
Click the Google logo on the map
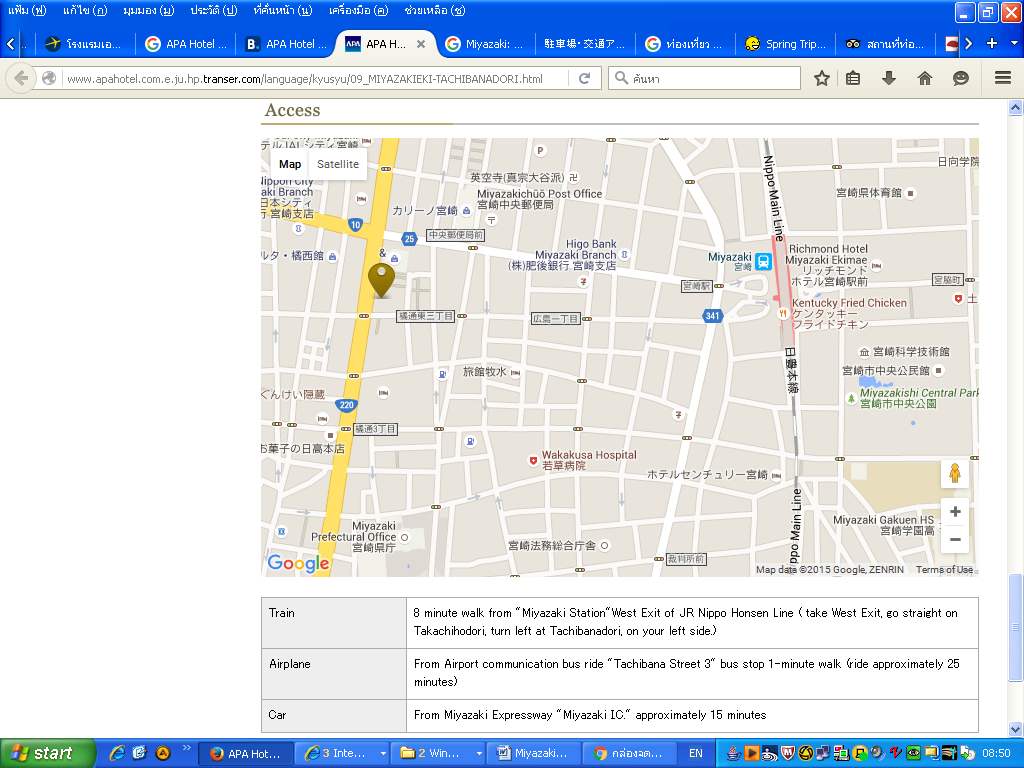point(298,563)
